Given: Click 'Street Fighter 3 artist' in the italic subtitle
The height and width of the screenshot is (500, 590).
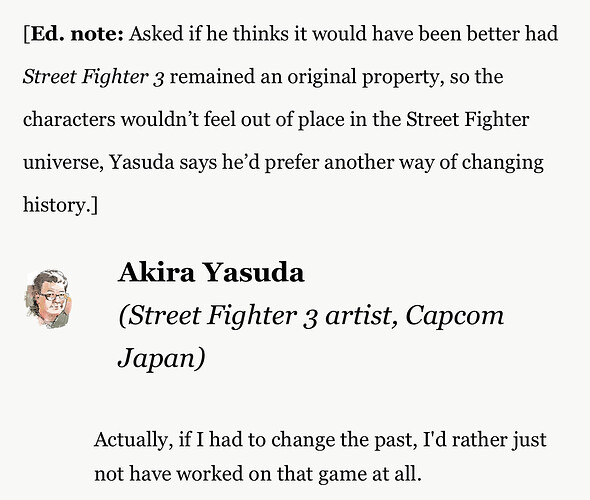Looking at the screenshot, I should (x=255, y=316).
